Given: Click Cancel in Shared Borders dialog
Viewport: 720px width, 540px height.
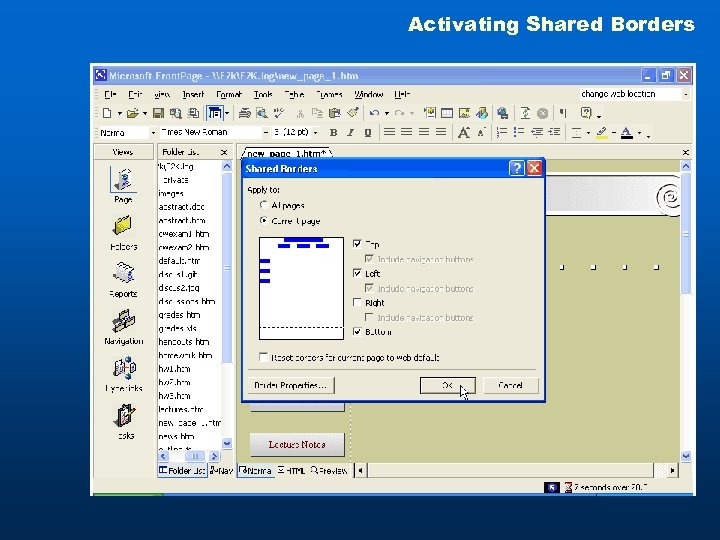Looking at the screenshot, I should coord(511,386).
